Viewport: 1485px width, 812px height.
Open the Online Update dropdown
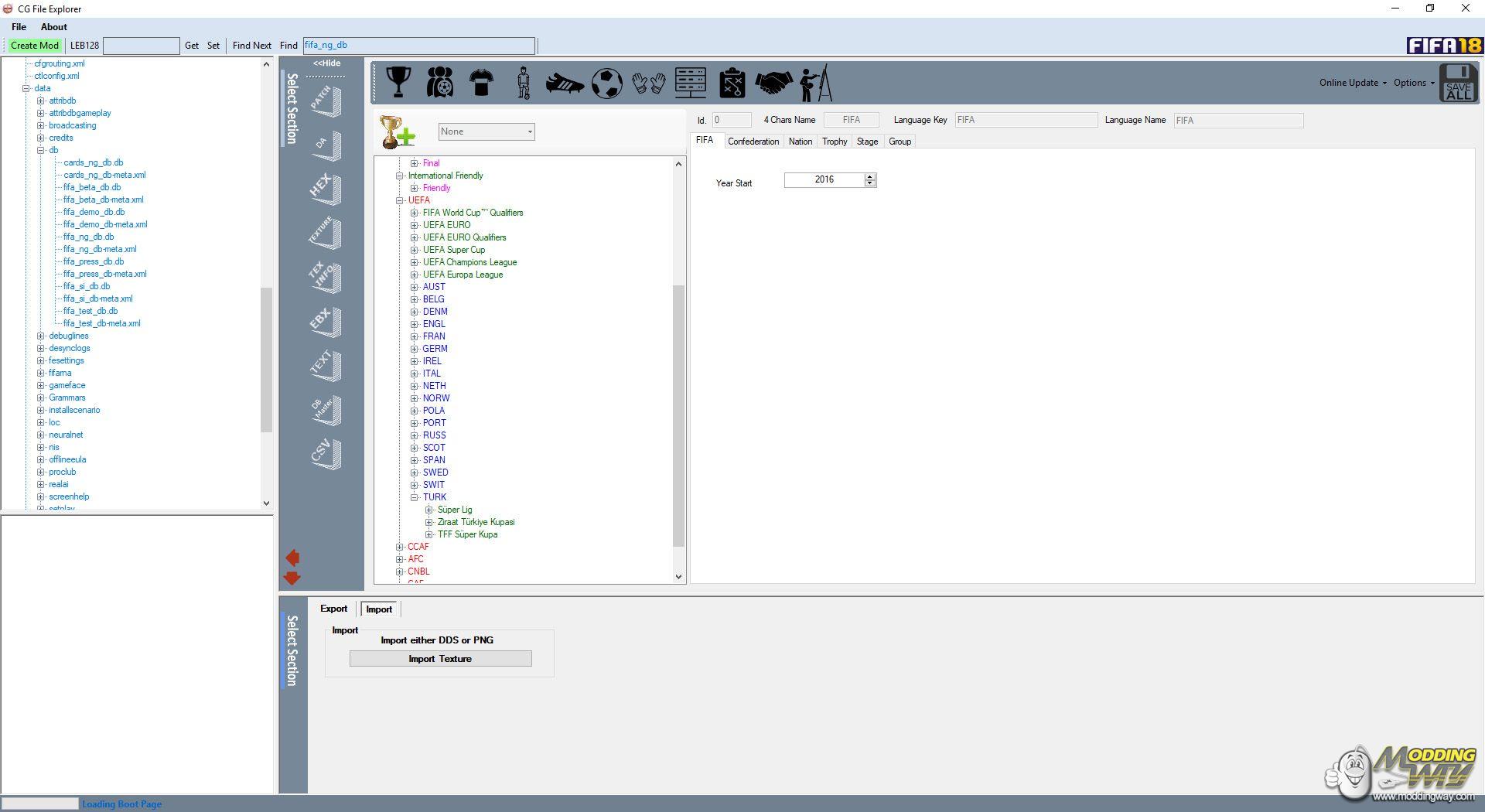pyautogui.click(x=1353, y=83)
